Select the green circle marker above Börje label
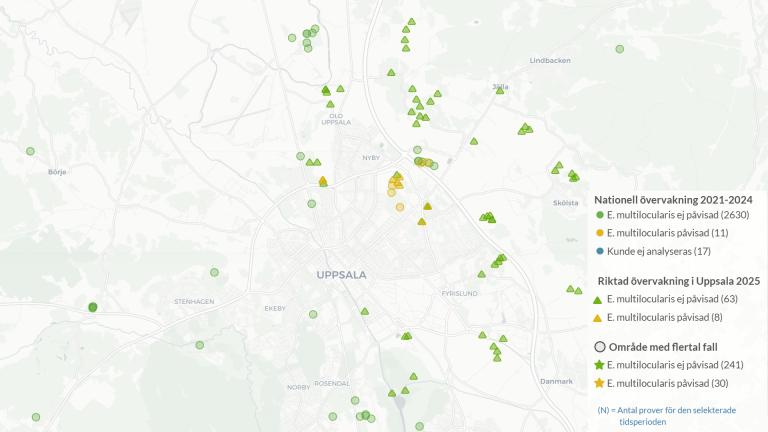The width and height of the screenshot is (768, 432). (31, 151)
